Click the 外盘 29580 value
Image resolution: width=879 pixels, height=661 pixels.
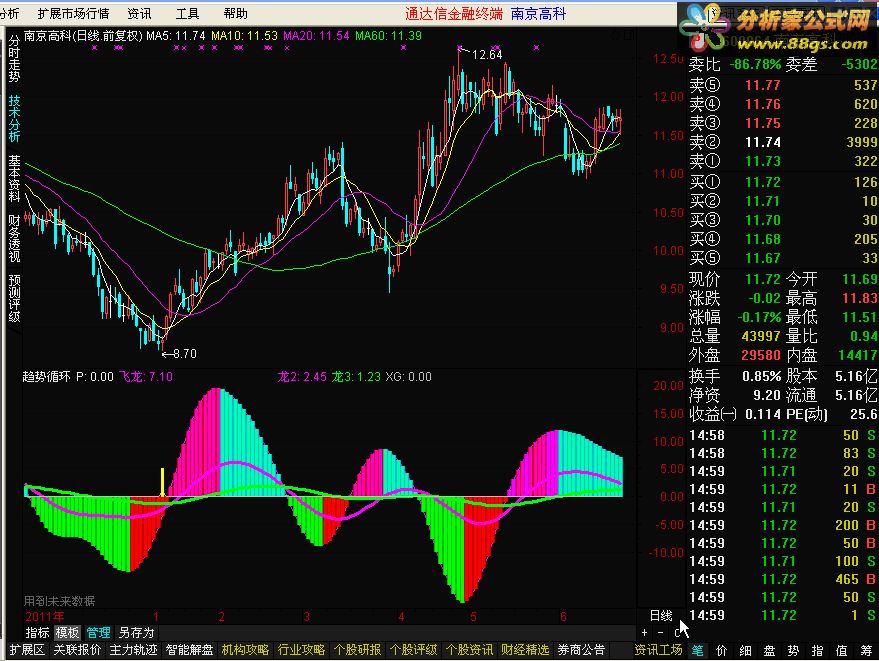click(x=761, y=355)
